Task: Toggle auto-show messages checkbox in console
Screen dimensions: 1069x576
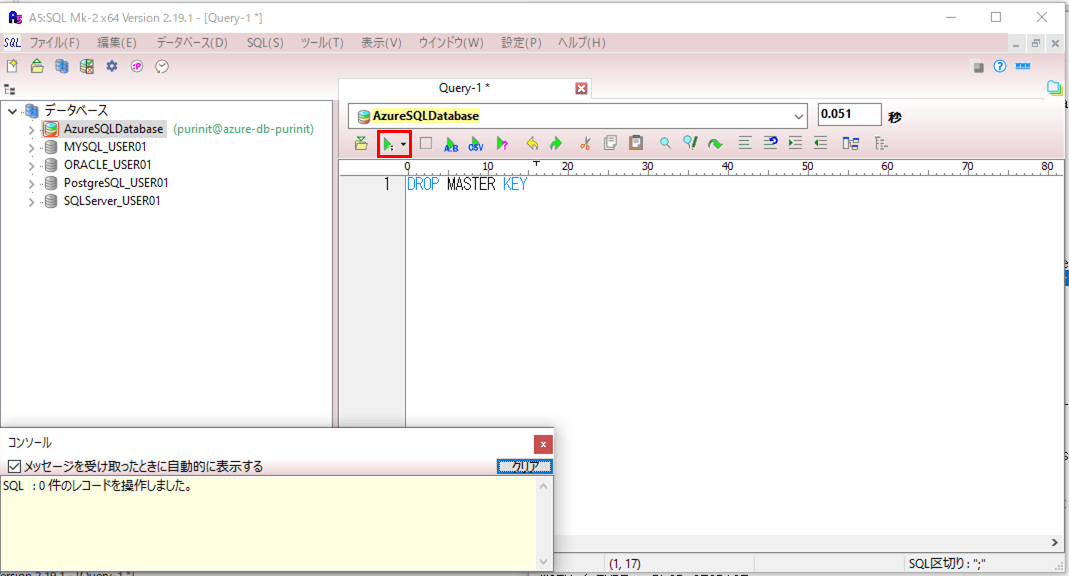Action: [14, 466]
